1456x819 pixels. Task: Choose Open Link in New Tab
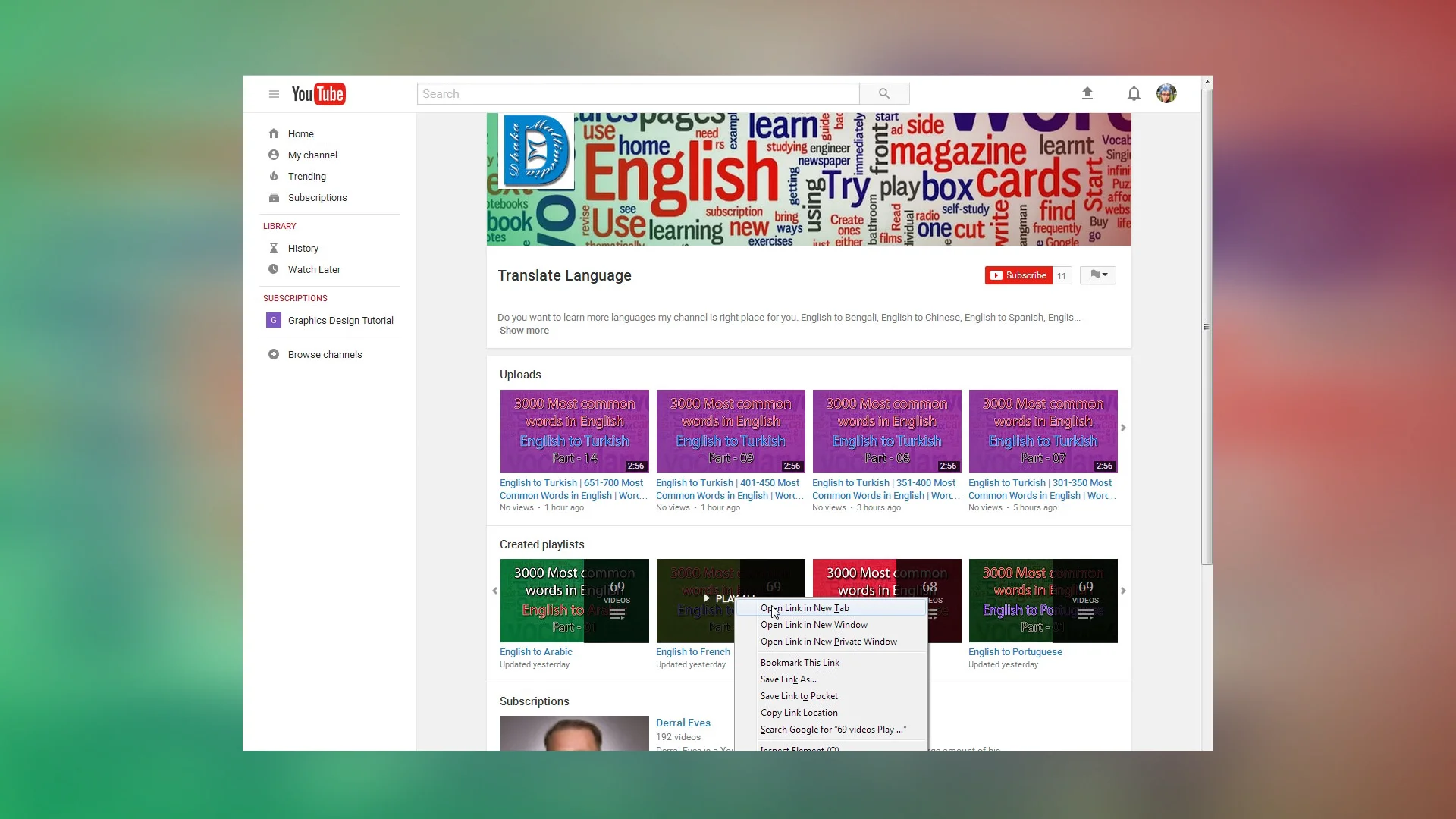(x=831, y=608)
